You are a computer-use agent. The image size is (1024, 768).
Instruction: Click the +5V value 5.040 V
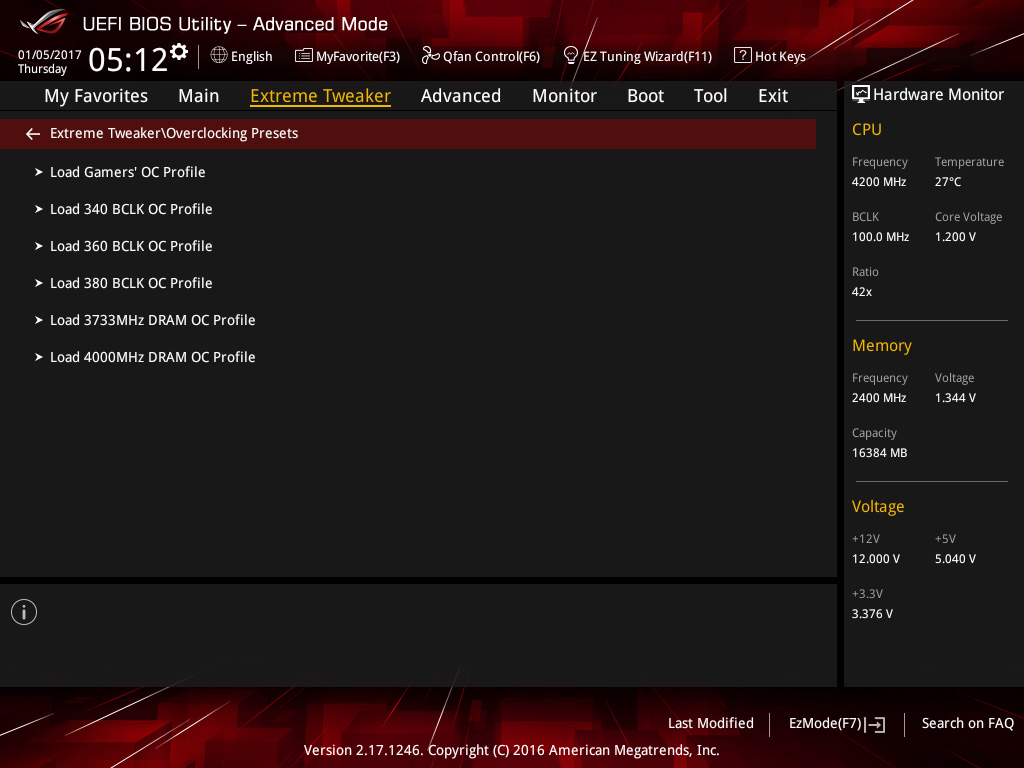(x=955, y=559)
